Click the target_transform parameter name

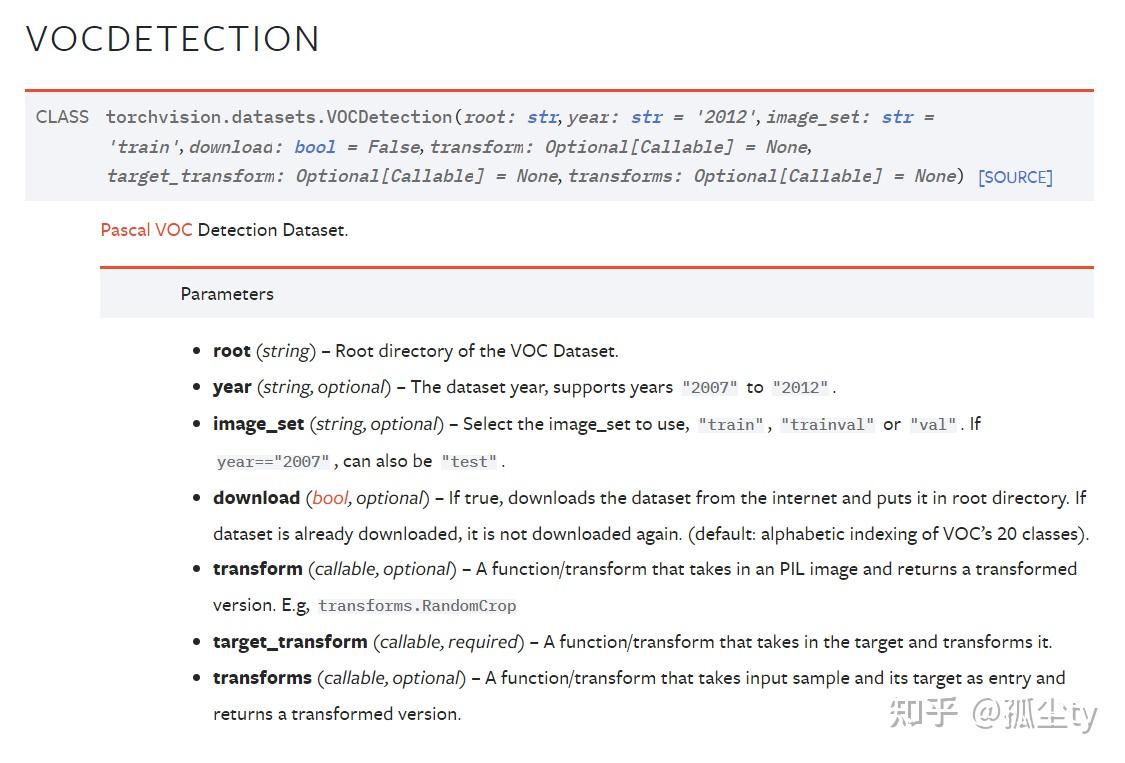[290, 642]
